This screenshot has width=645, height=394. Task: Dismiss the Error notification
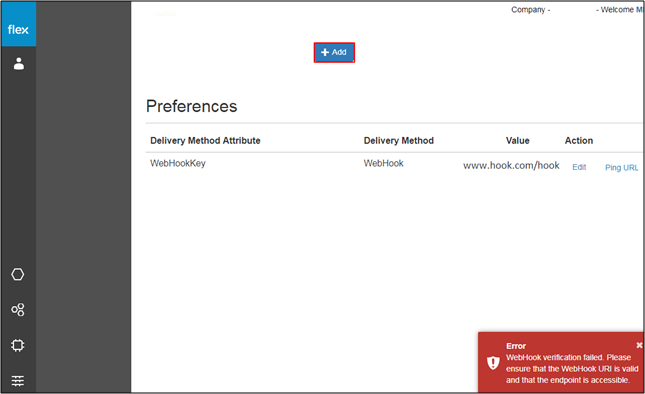click(x=639, y=345)
